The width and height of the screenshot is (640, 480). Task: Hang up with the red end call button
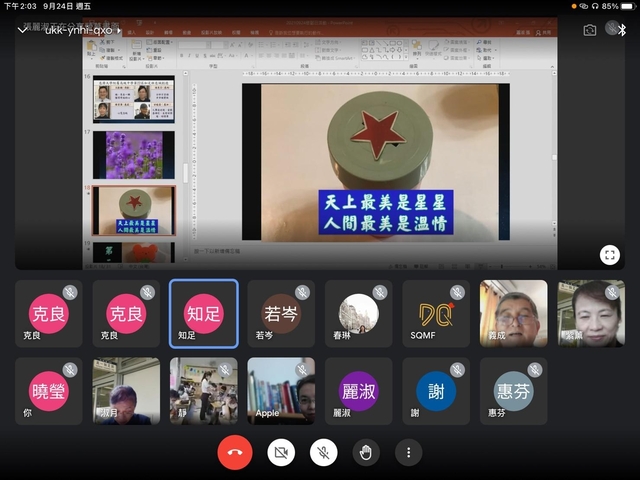234,453
